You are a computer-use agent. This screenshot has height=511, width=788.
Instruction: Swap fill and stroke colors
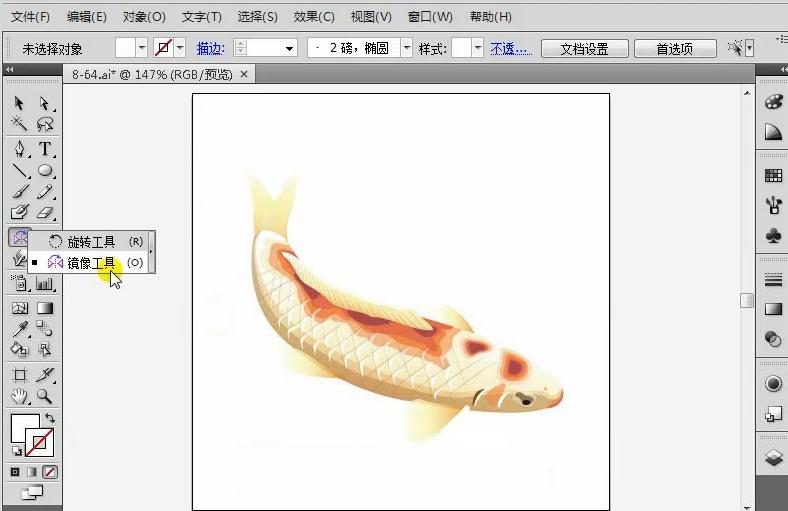(x=50, y=417)
